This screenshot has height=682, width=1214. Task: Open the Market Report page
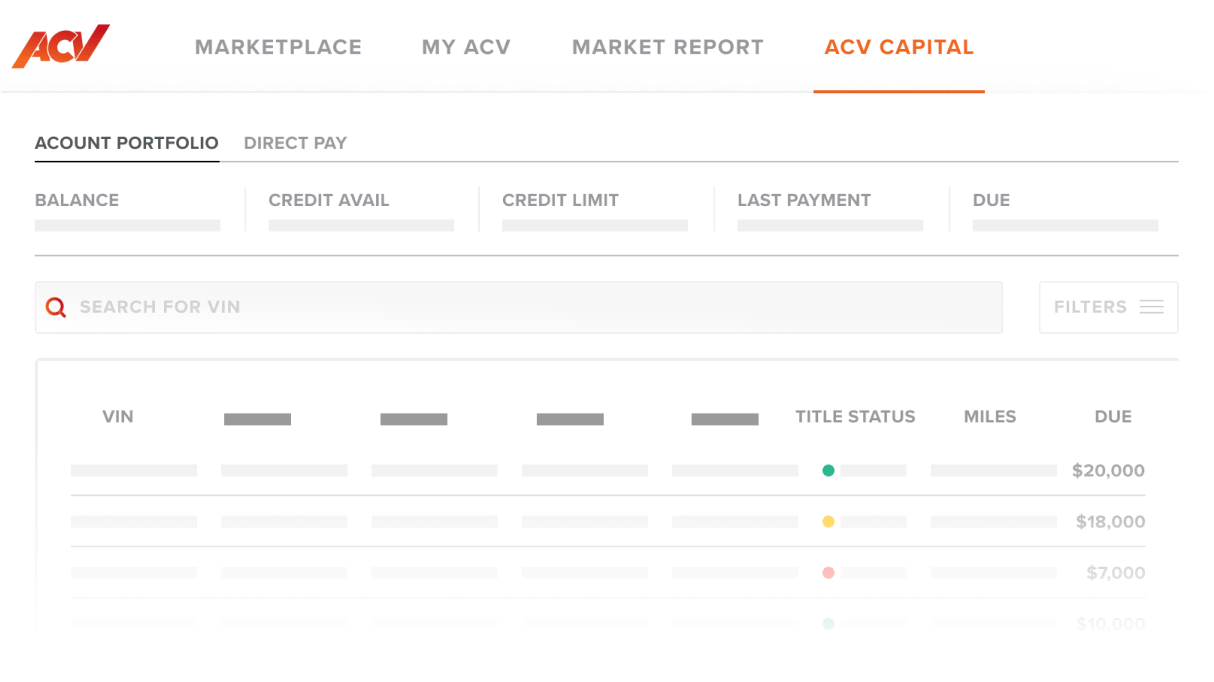click(x=668, y=47)
